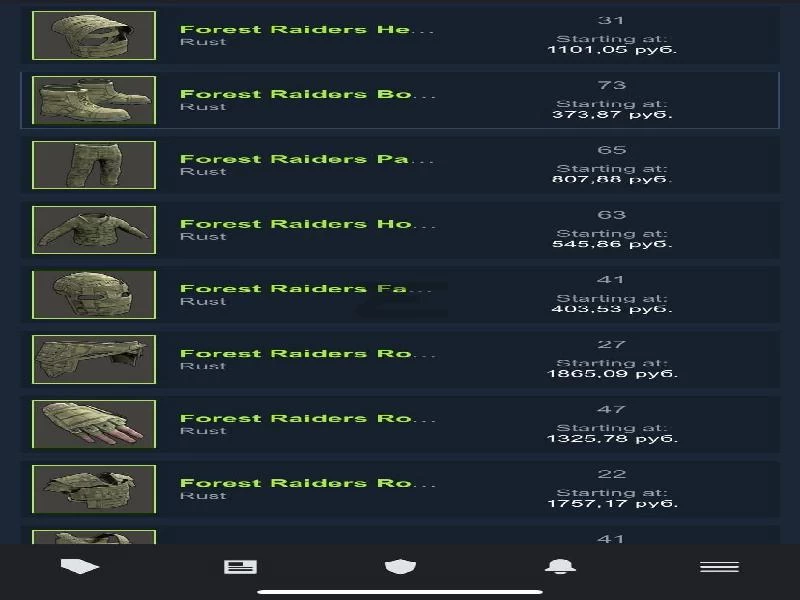Open the store tag icon tab
800x600 pixels.
80,566
